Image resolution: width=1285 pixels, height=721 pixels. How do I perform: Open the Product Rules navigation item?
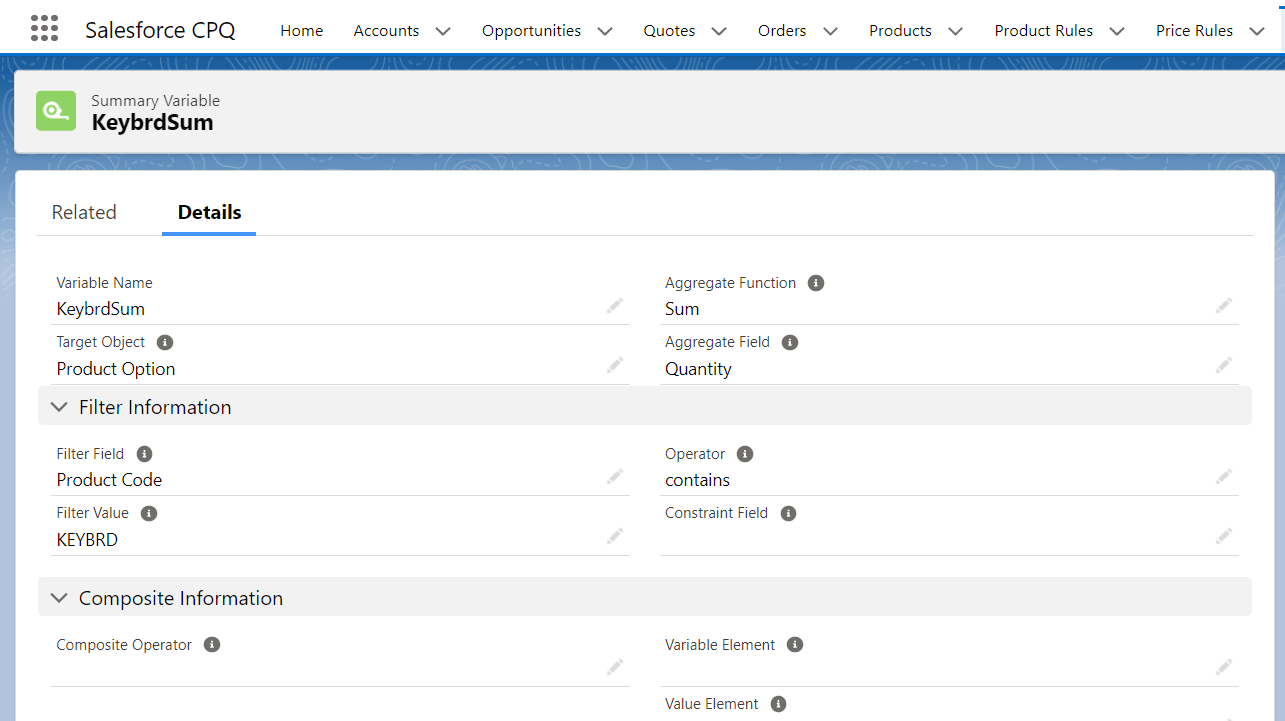click(1044, 31)
